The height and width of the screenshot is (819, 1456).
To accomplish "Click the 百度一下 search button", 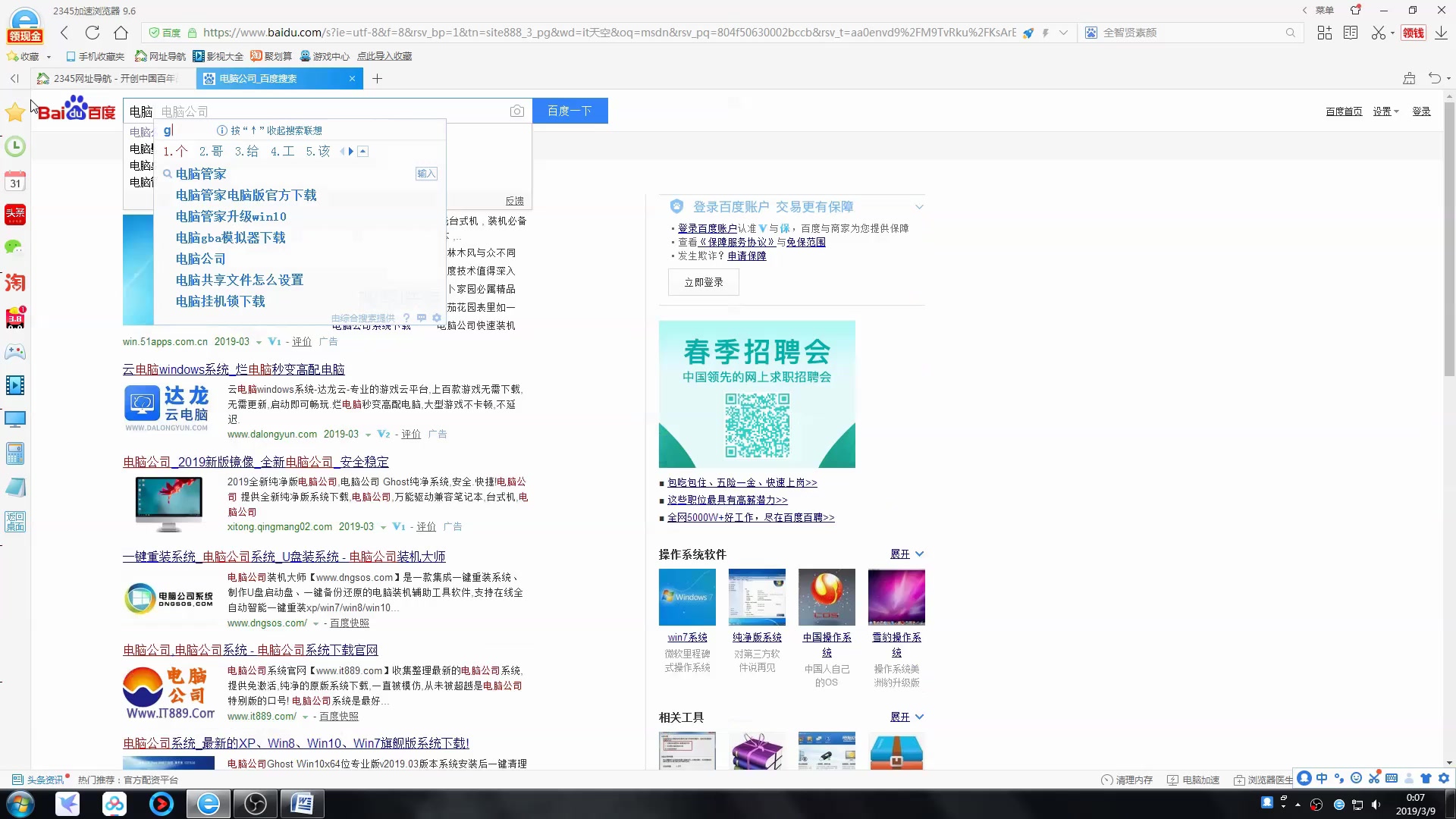I will (x=570, y=111).
